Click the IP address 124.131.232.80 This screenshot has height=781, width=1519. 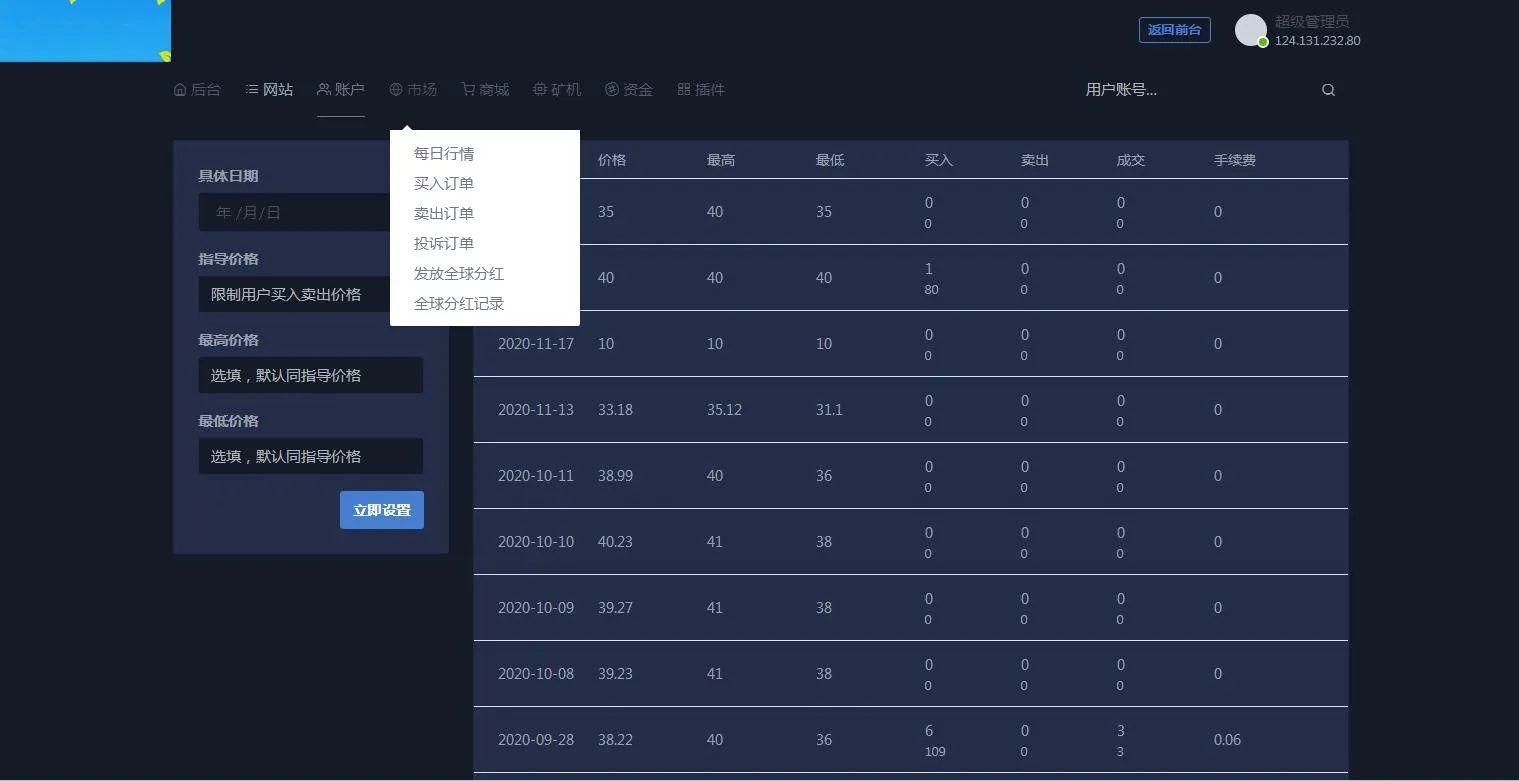coord(1317,41)
